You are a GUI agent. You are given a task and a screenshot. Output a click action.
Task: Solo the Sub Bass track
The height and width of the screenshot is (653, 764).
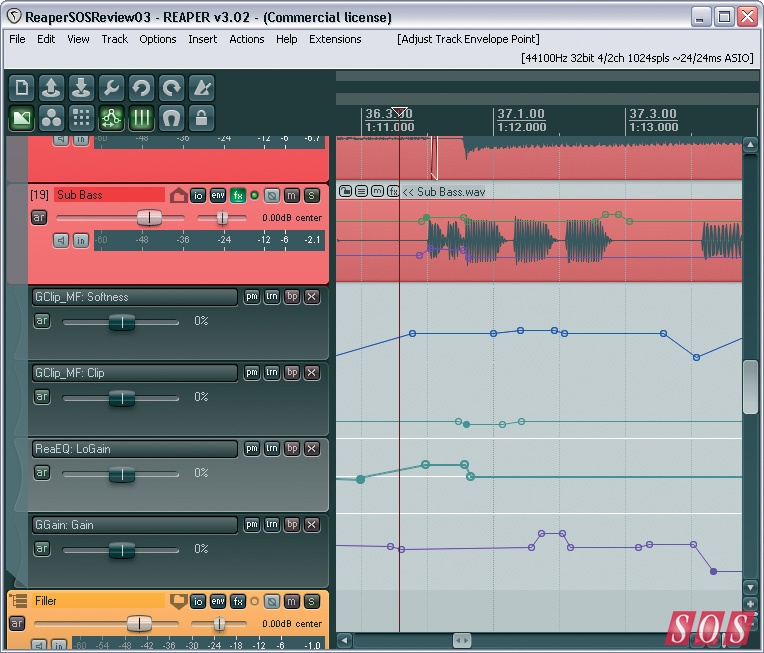tap(311, 195)
